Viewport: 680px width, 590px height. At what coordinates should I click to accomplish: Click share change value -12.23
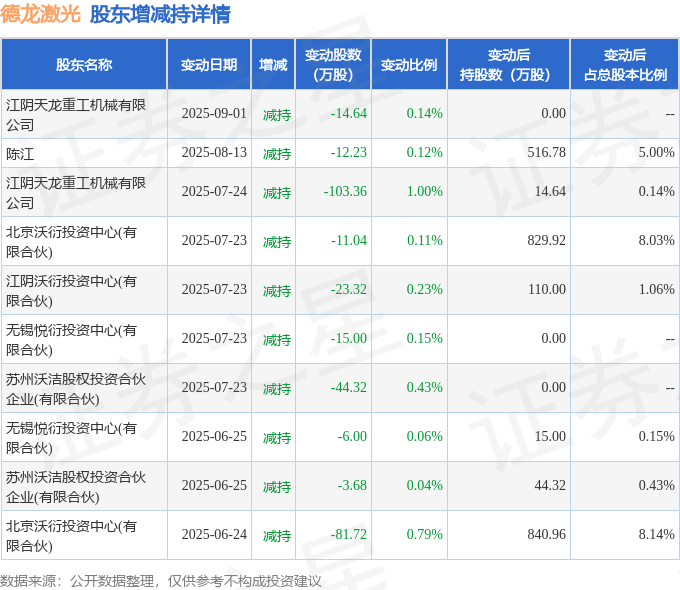[349, 153]
